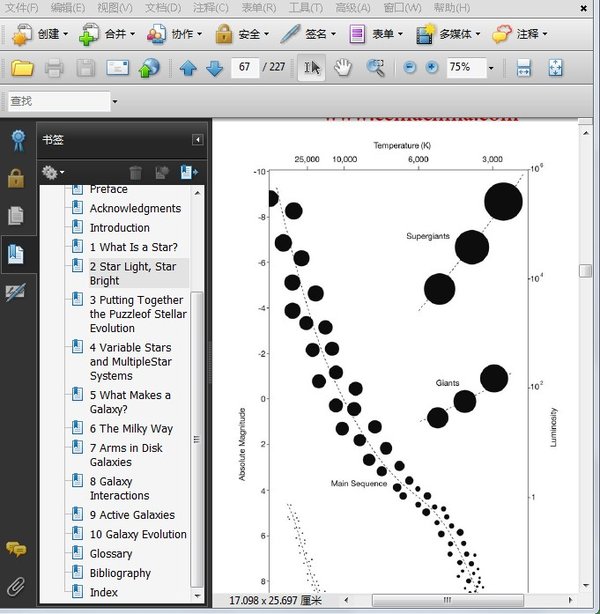Click the delete bookmark trash icon

tap(136, 172)
